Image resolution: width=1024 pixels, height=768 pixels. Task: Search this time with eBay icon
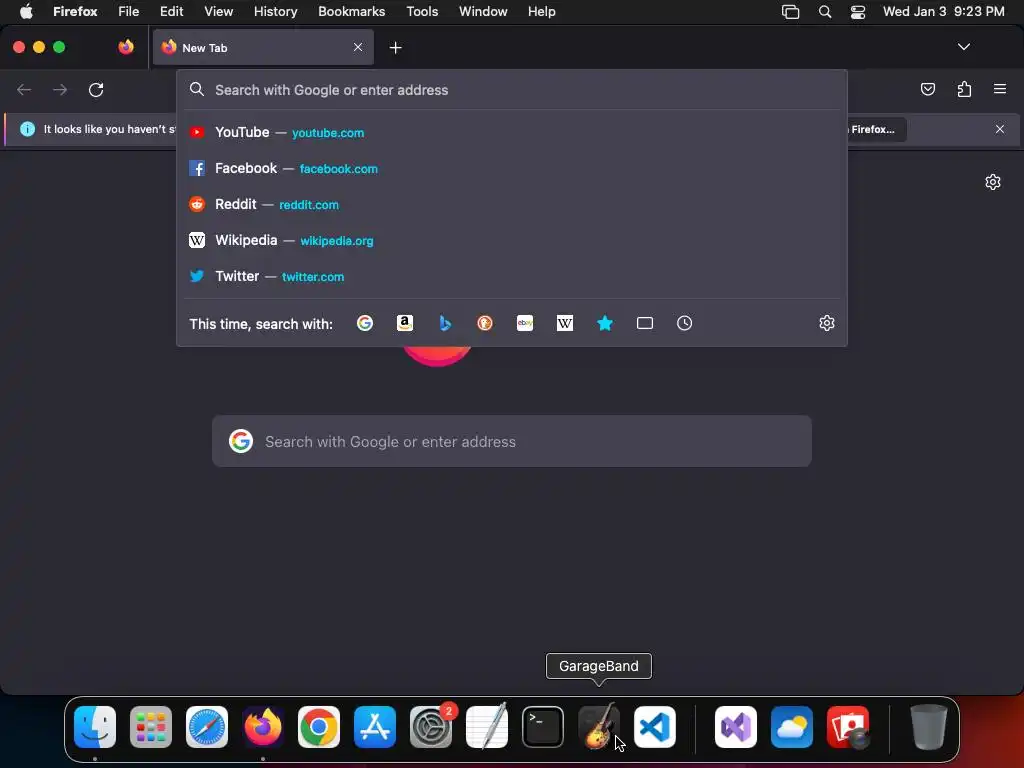tap(525, 323)
